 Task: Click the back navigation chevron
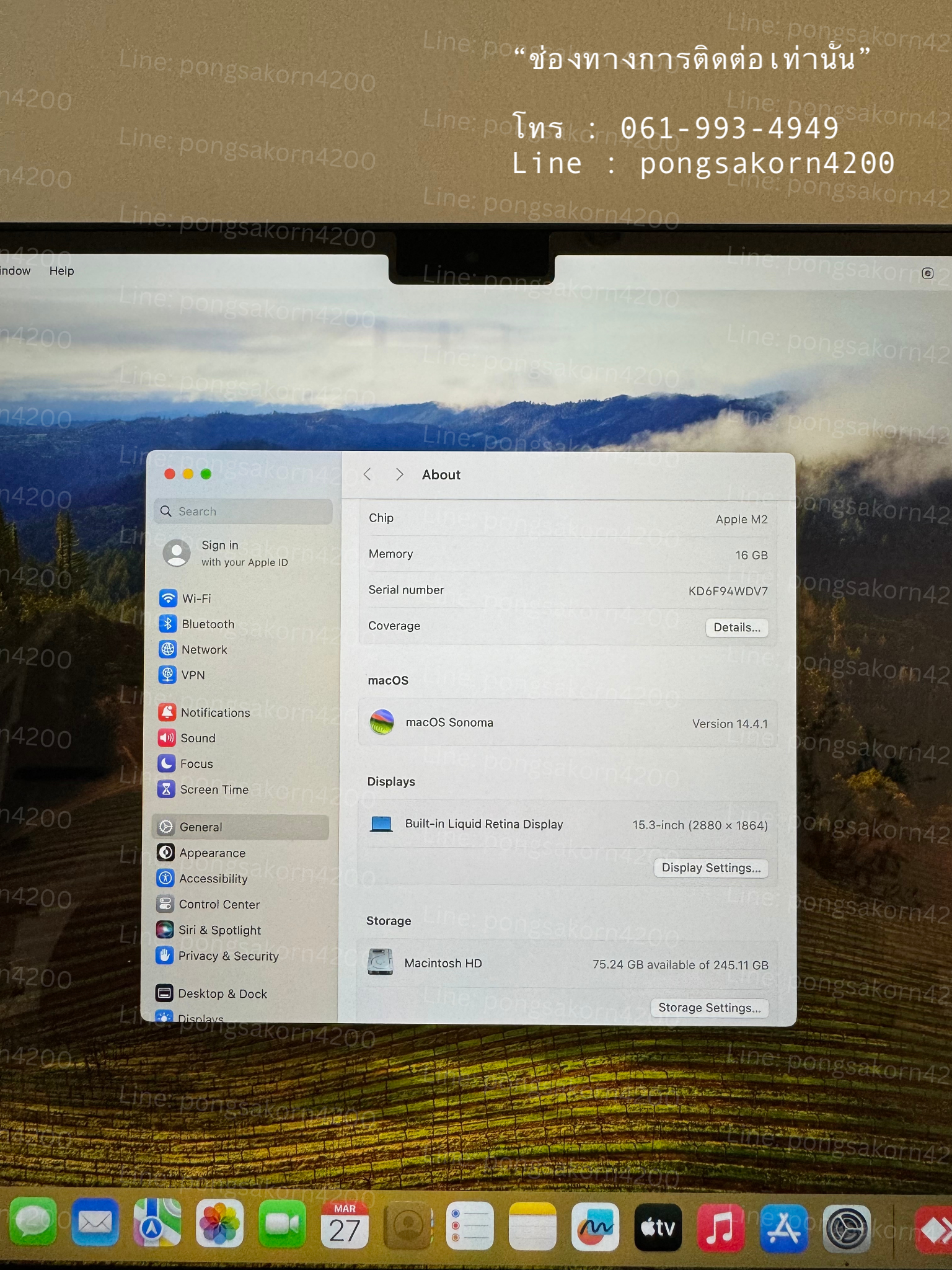pyautogui.click(x=368, y=474)
